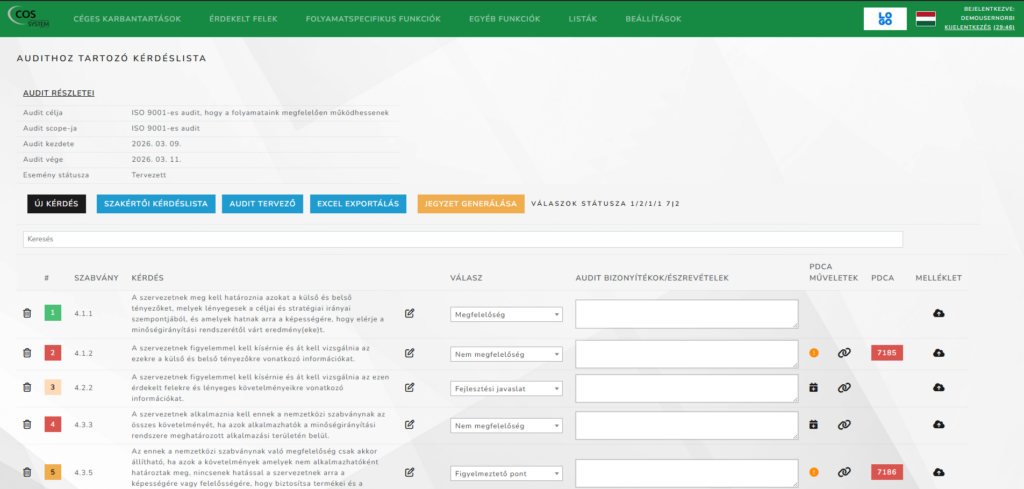Click orange warning icon in row 4.1.2
Screen dimensions: 1024x489
pos(814,353)
